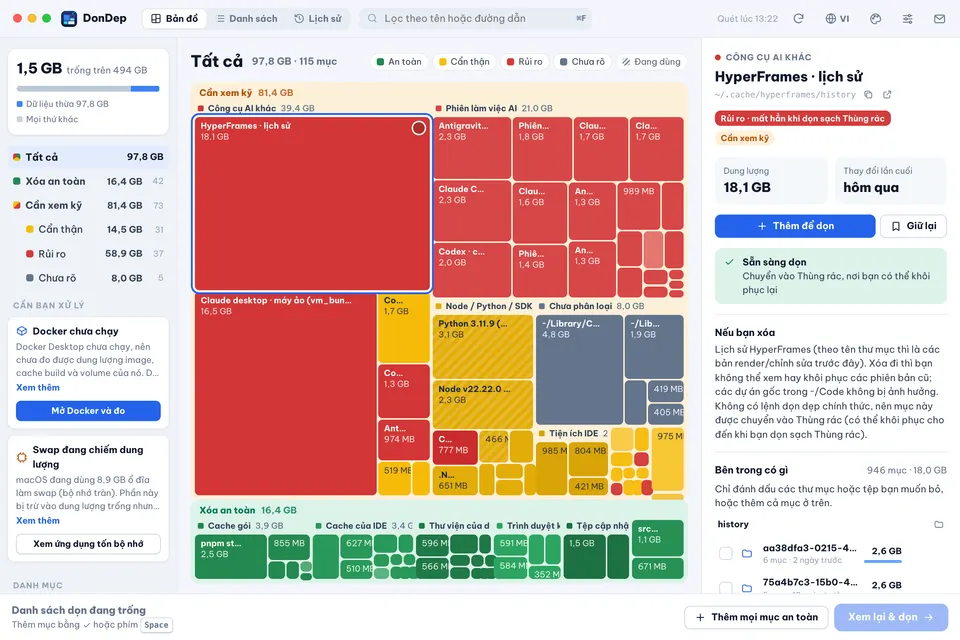
Task: Expand Docker chưa chạy Xem thêm
Action: click(38, 387)
